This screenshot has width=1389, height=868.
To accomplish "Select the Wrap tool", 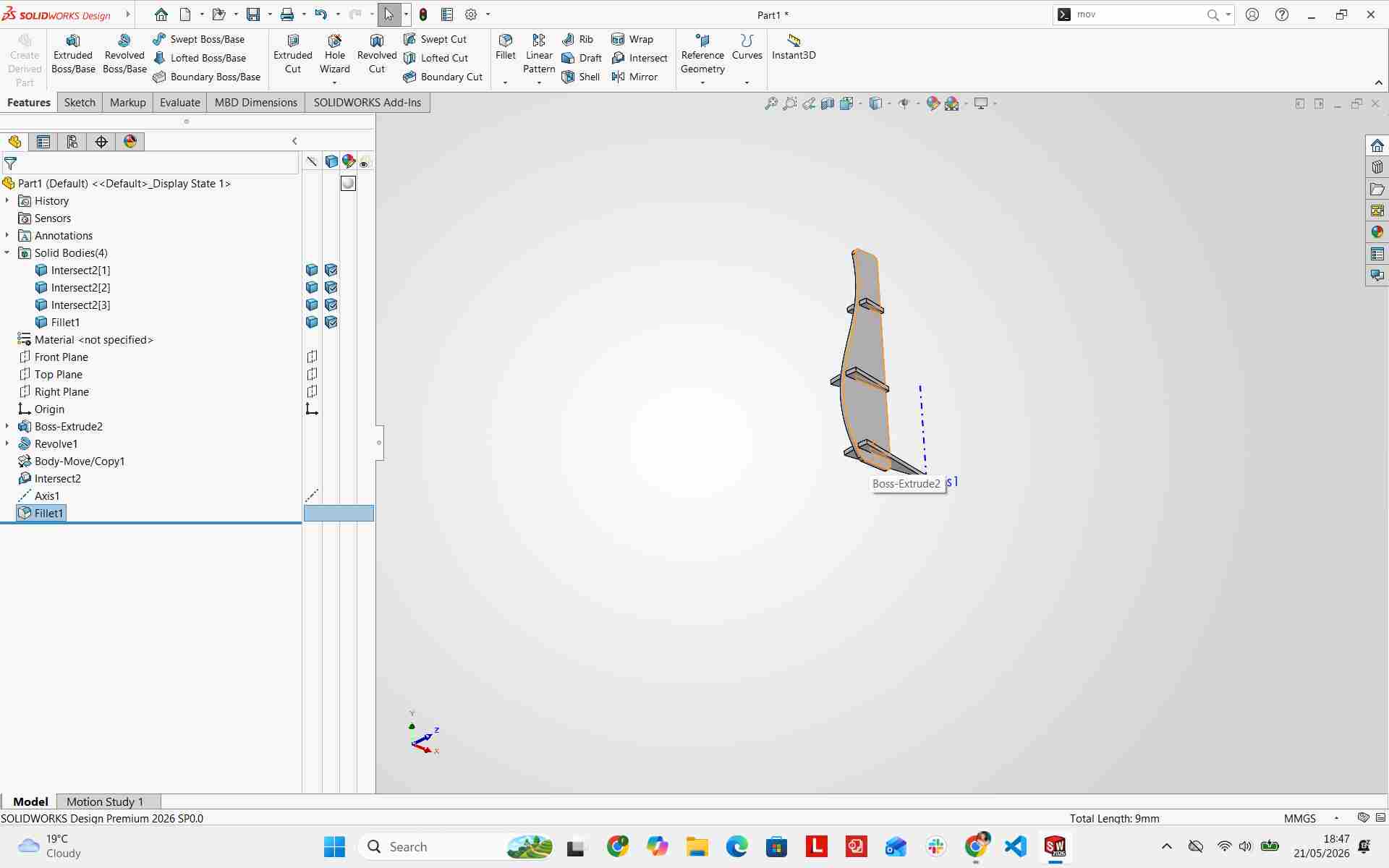I will [x=632, y=39].
